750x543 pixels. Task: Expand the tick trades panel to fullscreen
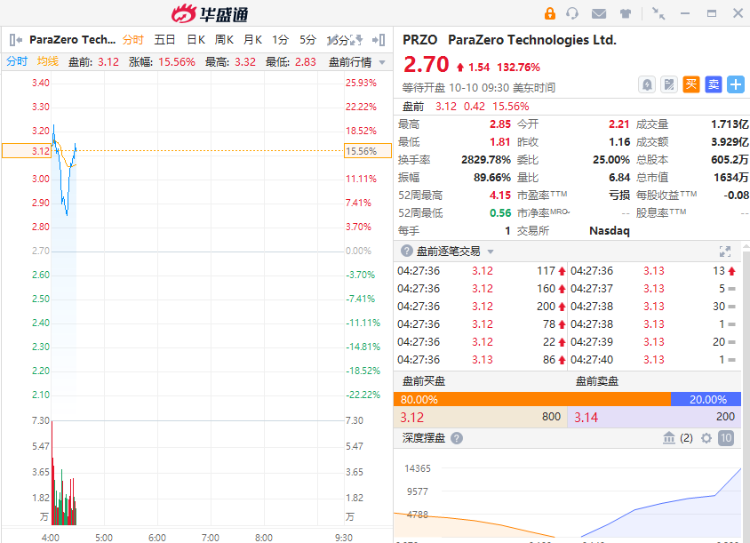(725, 251)
